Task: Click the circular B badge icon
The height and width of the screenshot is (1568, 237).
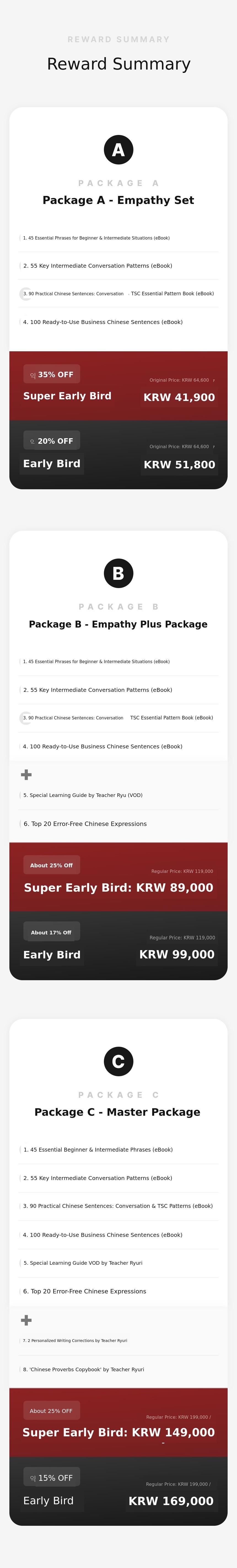Action: [x=118, y=573]
